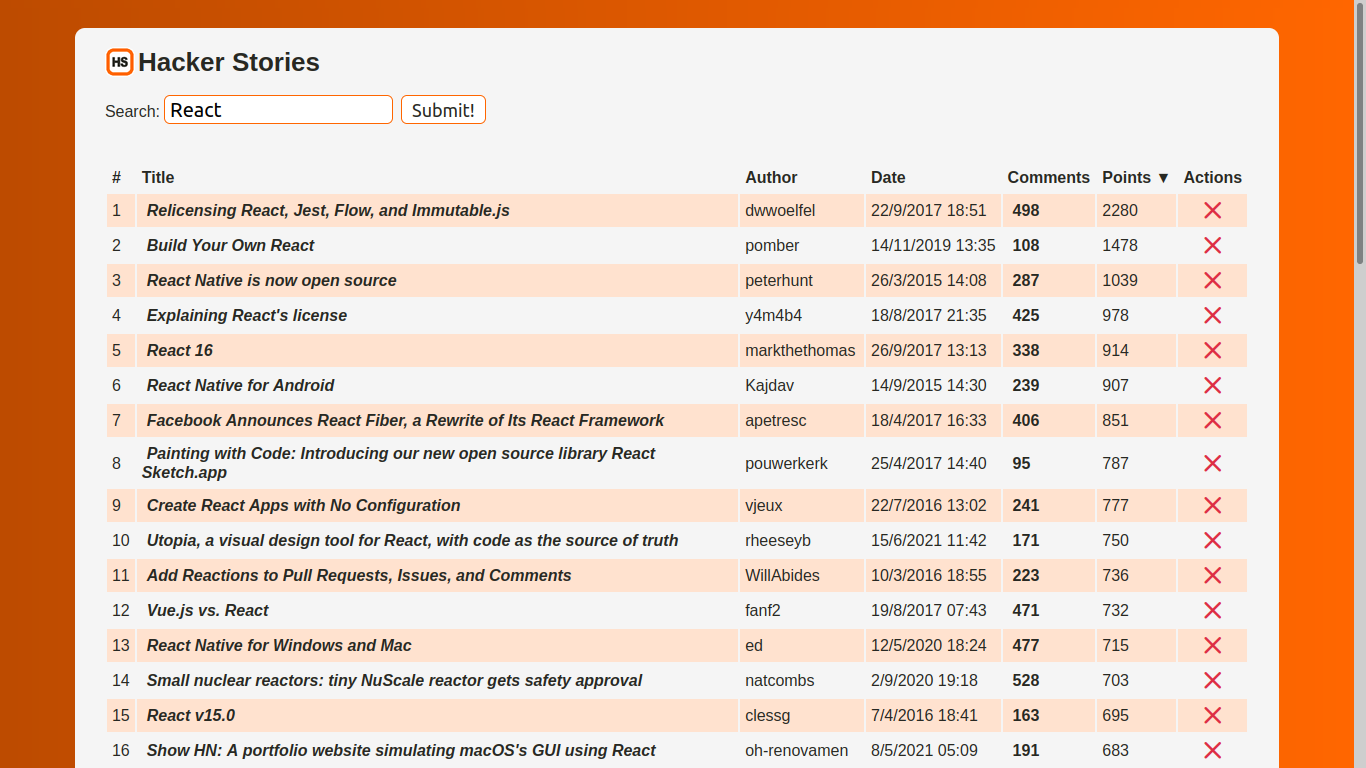Delete 'Build Your Own React' via its X
This screenshot has width=1366, height=768.
[x=1212, y=245]
